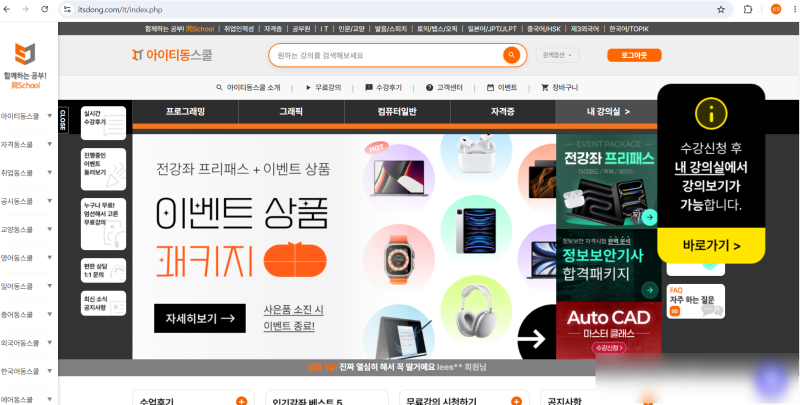Open 실시간 수강후기 quick tile
Screen dimensions: 800x405
point(103,123)
